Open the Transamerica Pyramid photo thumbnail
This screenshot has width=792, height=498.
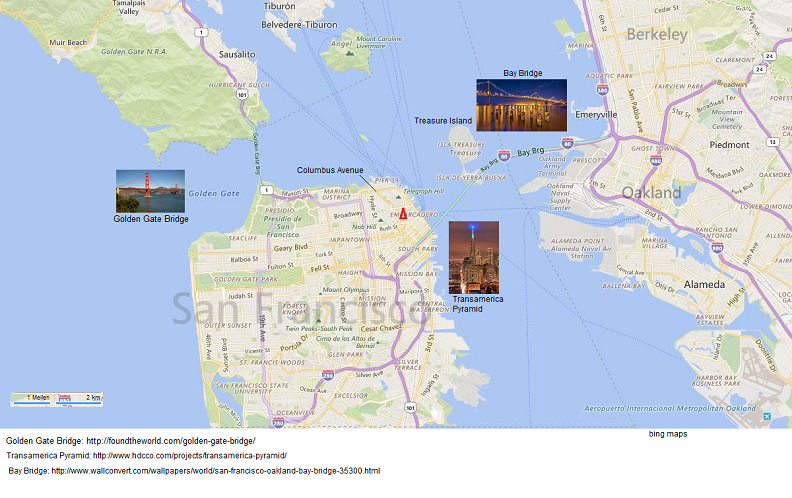click(x=474, y=258)
